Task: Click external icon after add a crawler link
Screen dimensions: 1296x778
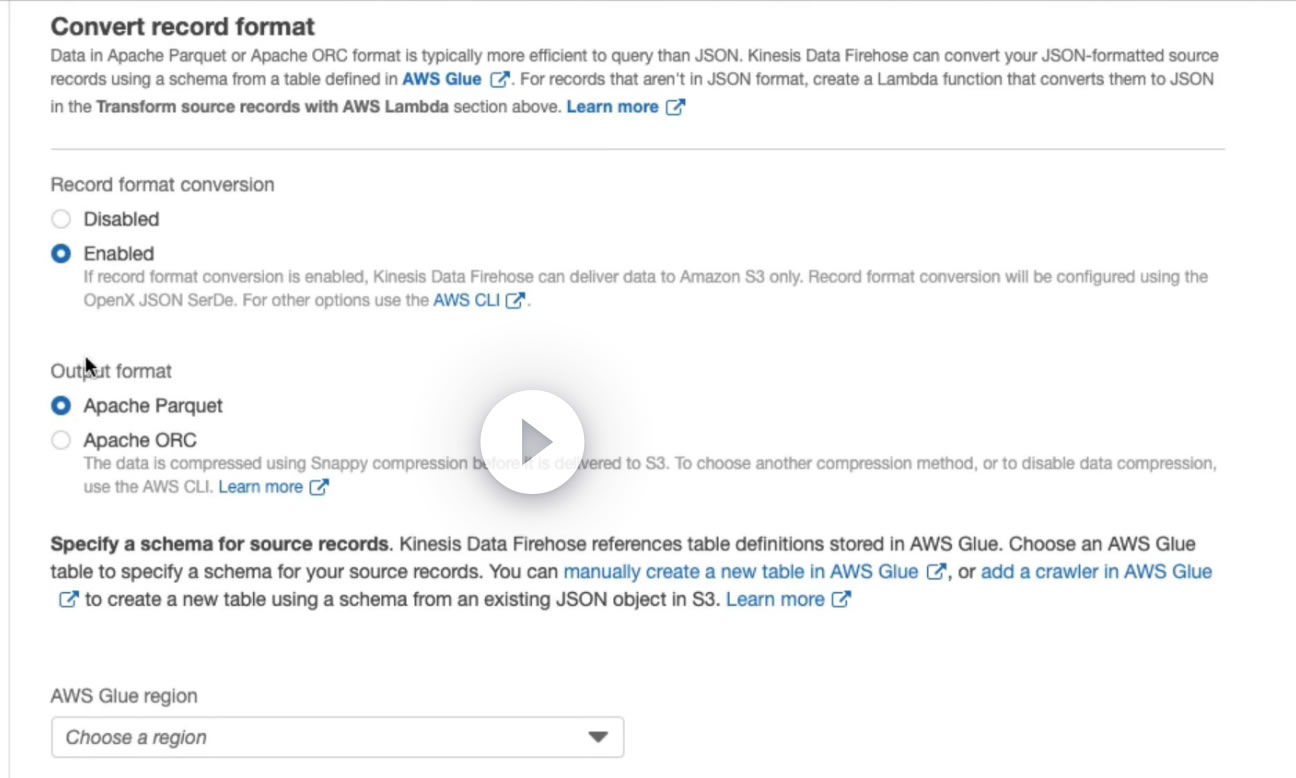Action: pyautogui.click(x=67, y=600)
